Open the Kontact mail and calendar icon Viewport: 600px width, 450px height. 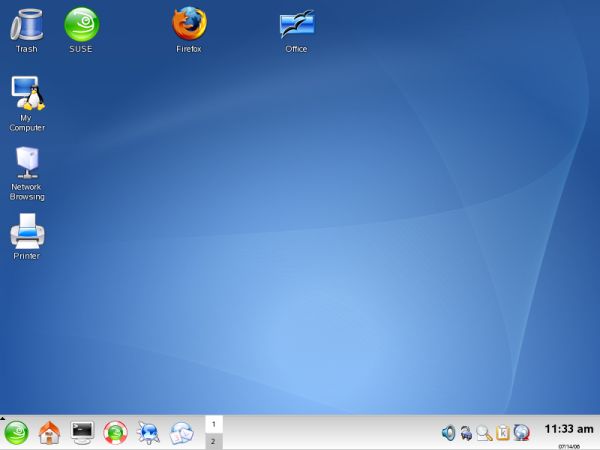click(182, 433)
